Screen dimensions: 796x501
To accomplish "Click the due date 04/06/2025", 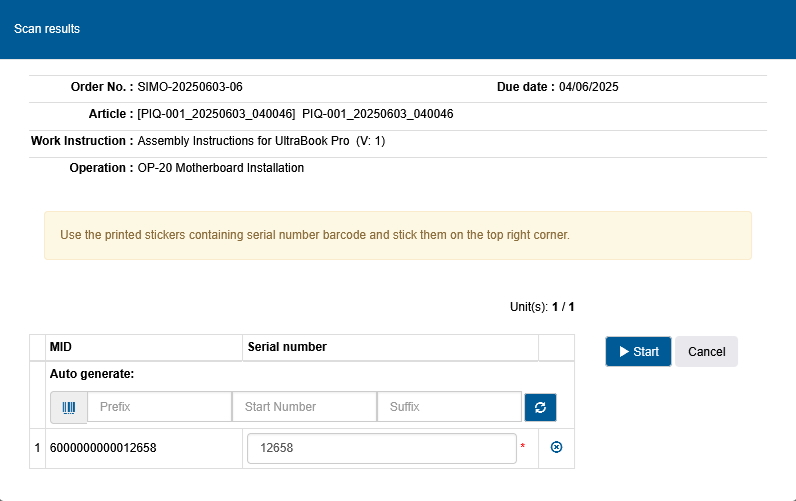I will pyautogui.click(x=588, y=87).
